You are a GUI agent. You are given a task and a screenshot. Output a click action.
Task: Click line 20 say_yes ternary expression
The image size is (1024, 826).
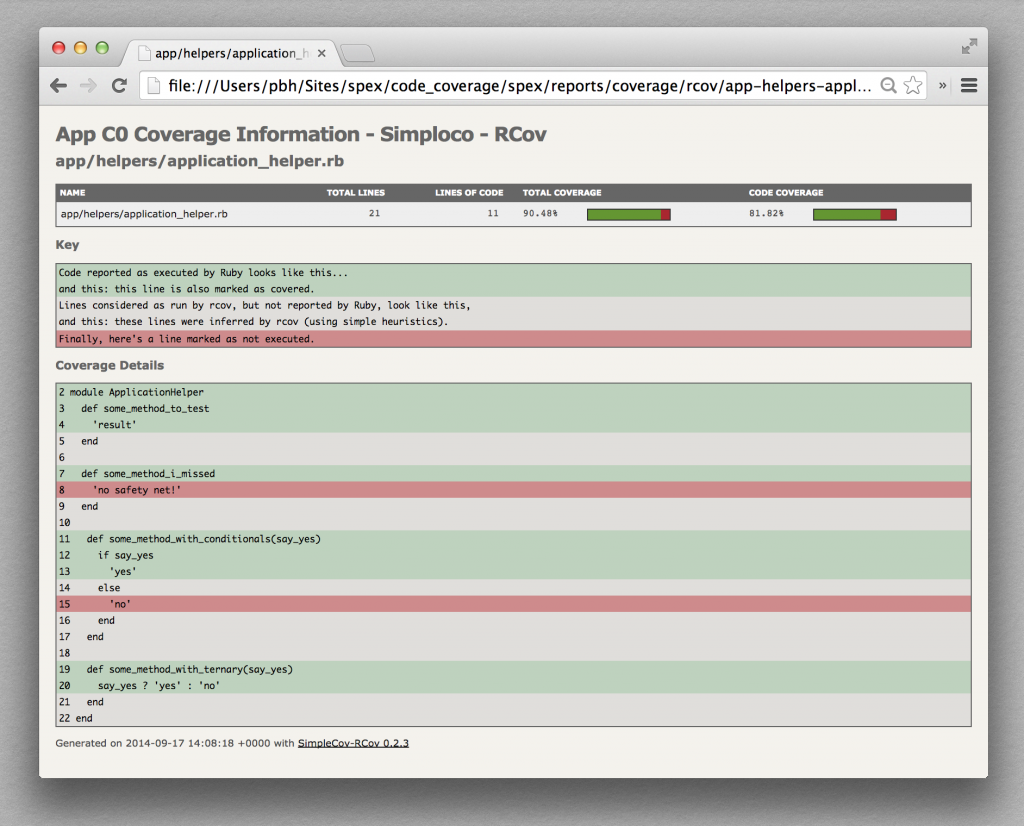(x=513, y=686)
